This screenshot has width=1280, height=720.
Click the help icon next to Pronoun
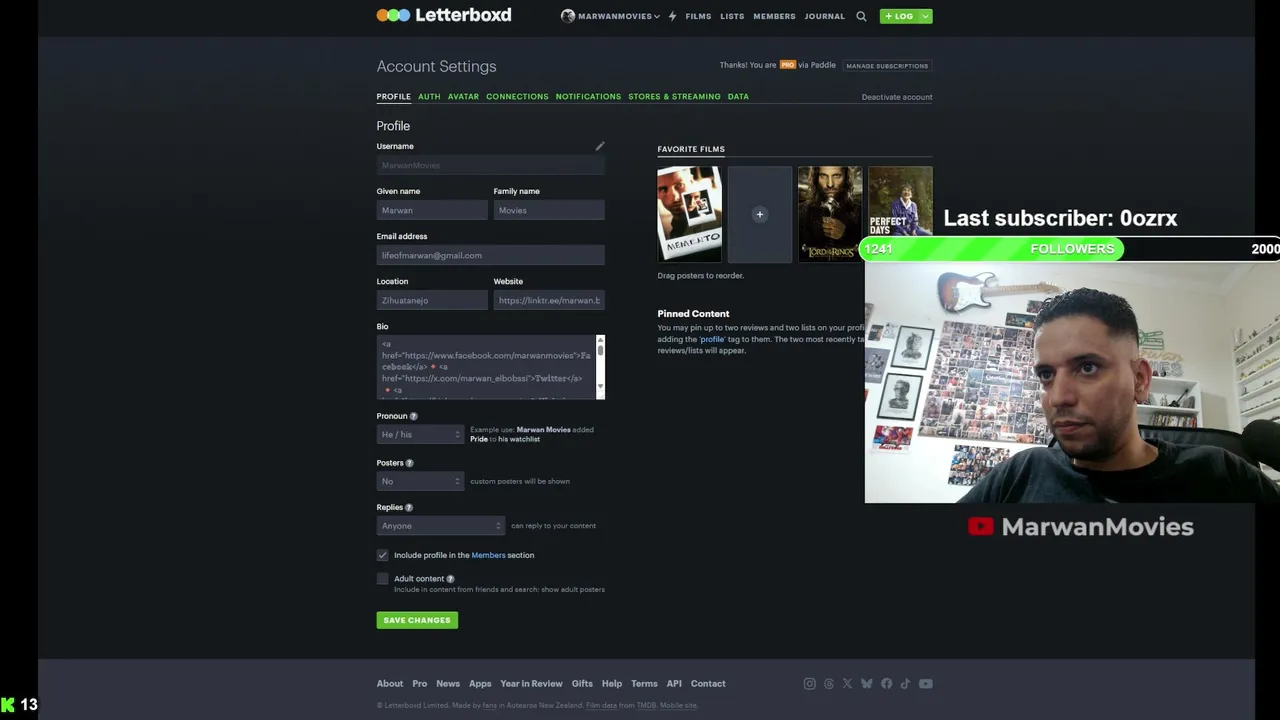(413, 416)
